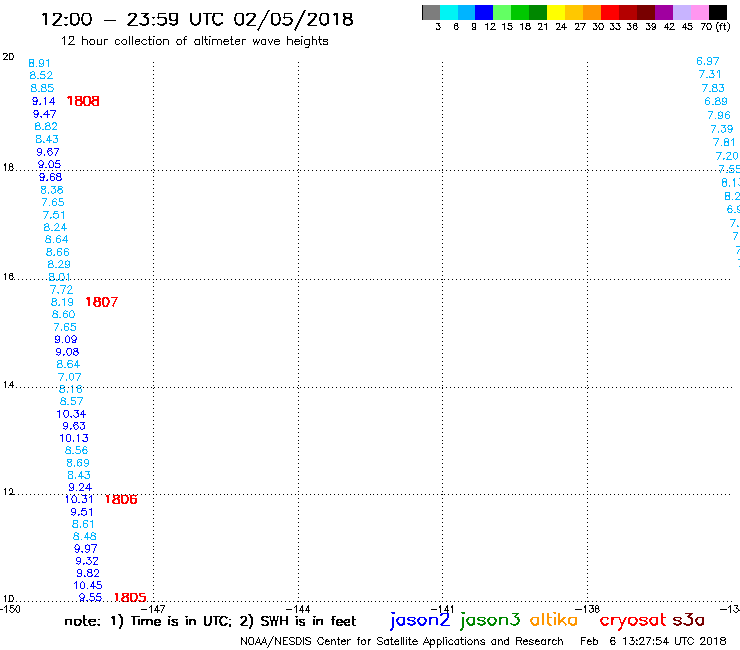The image size is (740, 650).
Task: Click the date range title 12:00 – 23:59 UTC
Action: coord(197,19)
